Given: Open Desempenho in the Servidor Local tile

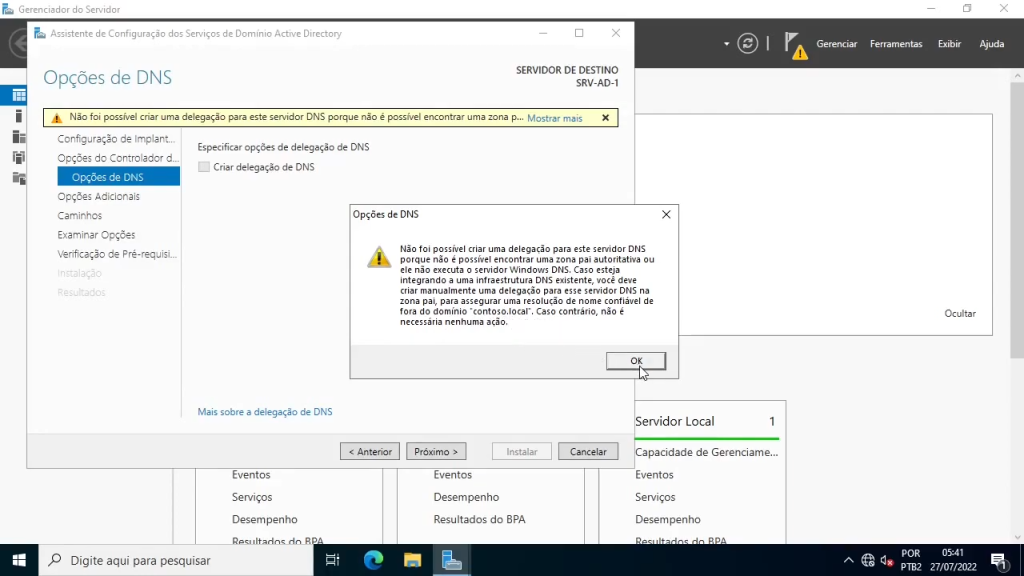Looking at the screenshot, I should (667, 519).
